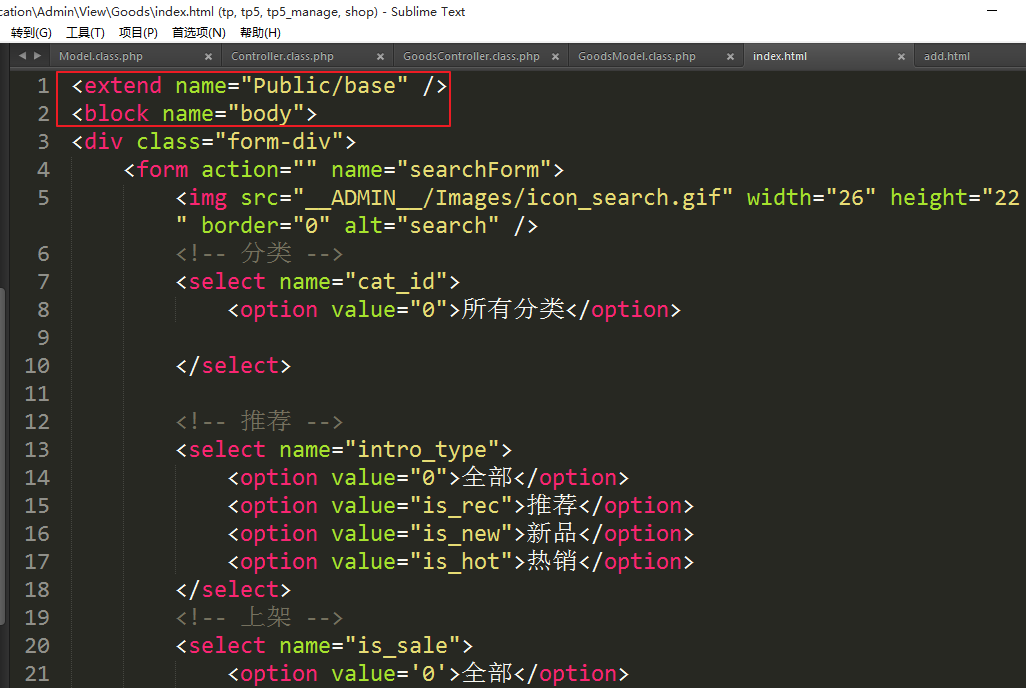Open the 工具(T) menu
Viewport: 1026px width, 688px height.
pos(85,33)
